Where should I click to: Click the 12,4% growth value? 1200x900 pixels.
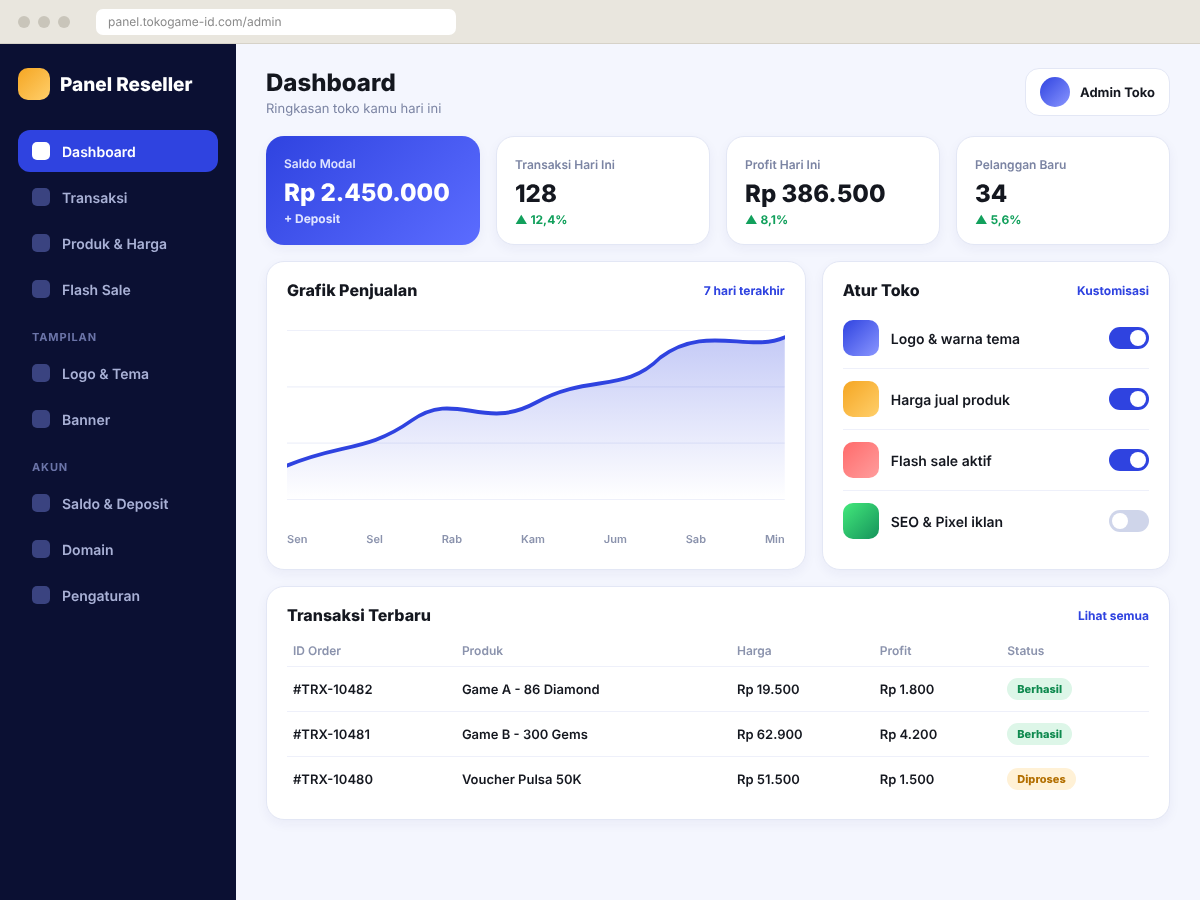548,220
